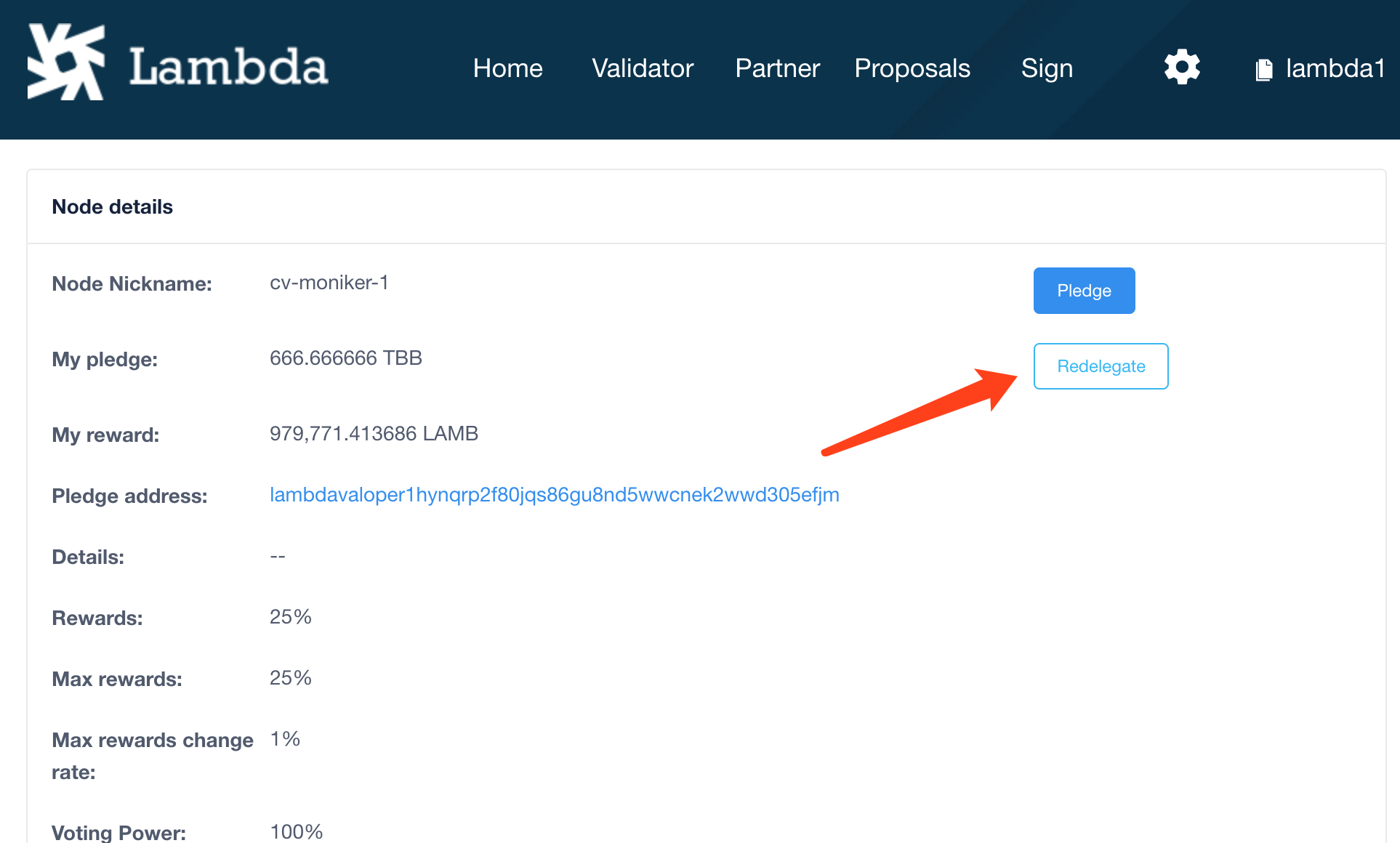Click the My reward label
The height and width of the screenshot is (843, 1400).
pos(105,435)
